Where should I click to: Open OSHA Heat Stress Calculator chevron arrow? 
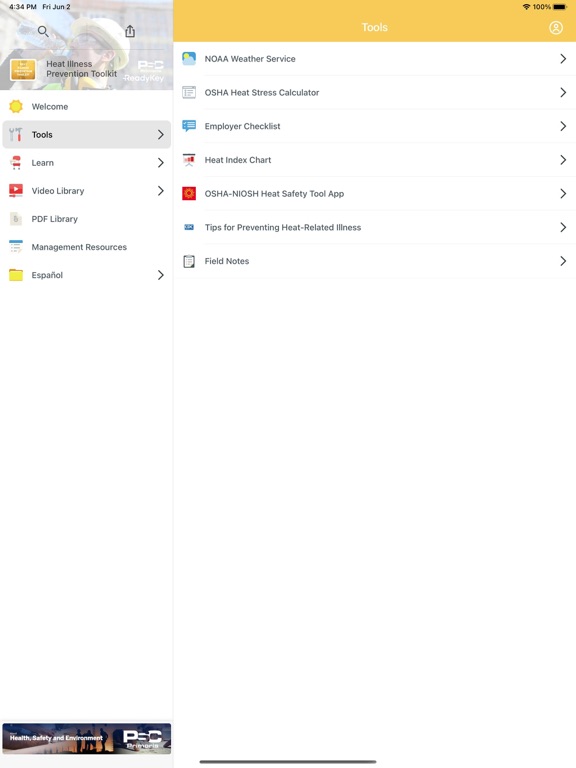tap(563, 92)
